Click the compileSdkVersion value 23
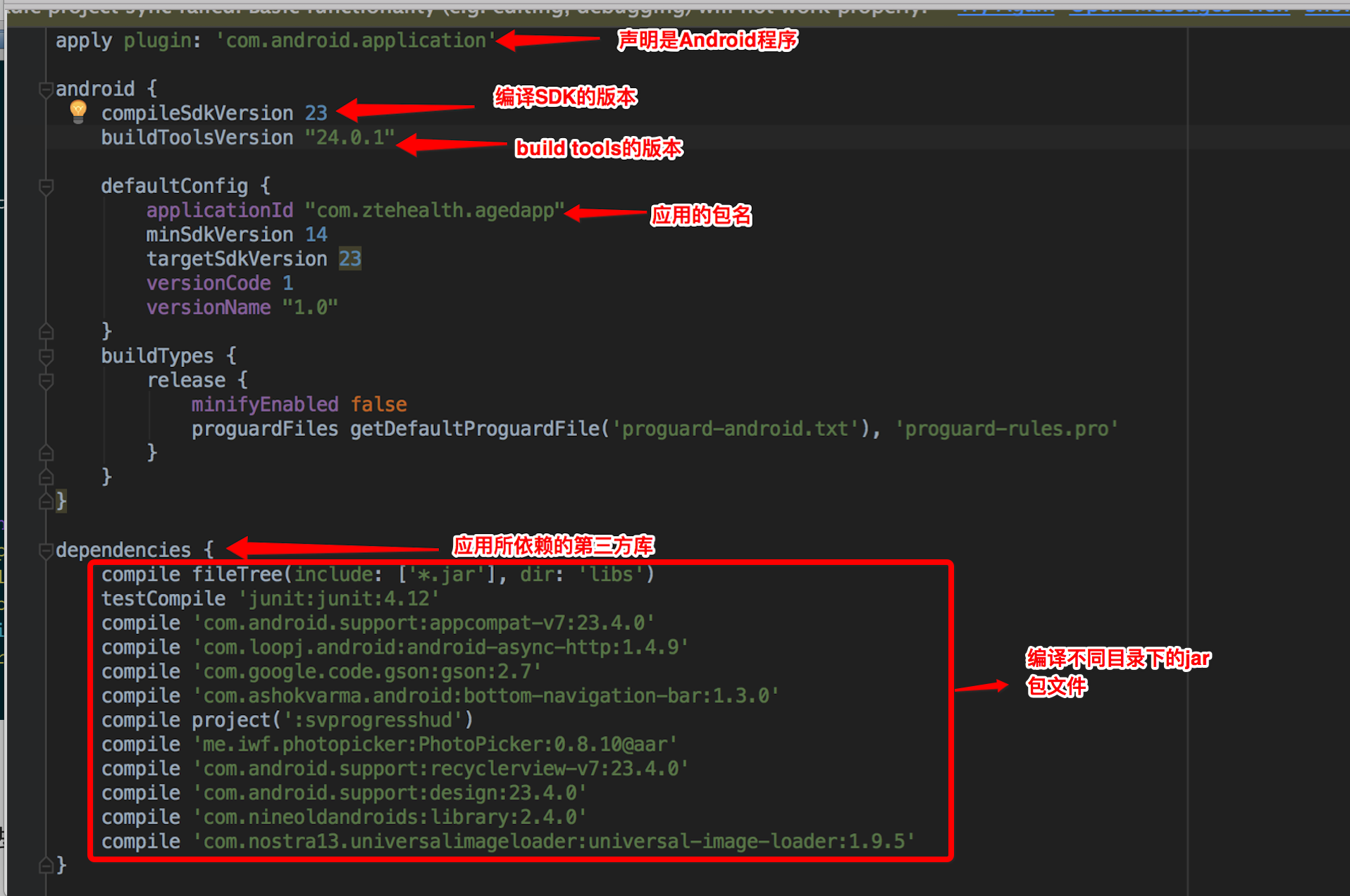The height and width of the screenshot is (896, 1350). (x=316, y=113)
